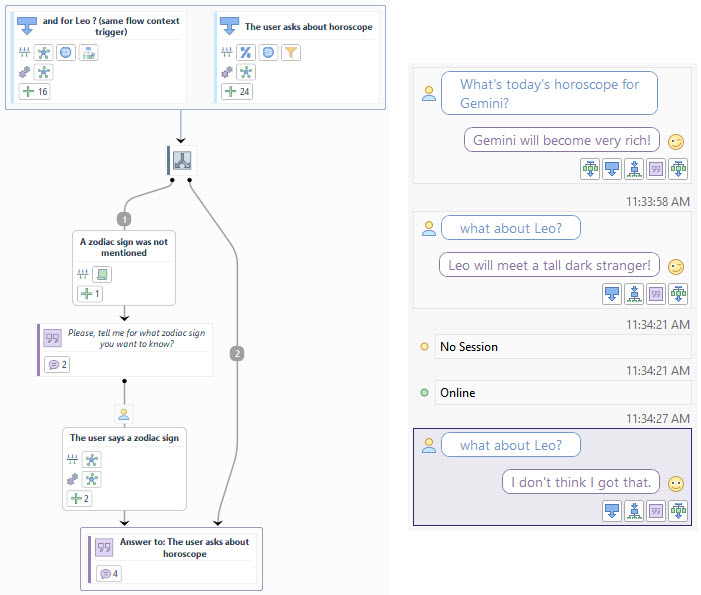Click the percent icon in 'The user asks about horoscope'
The height and width of the screenshot is (595, 701).
tap(243, 52)
